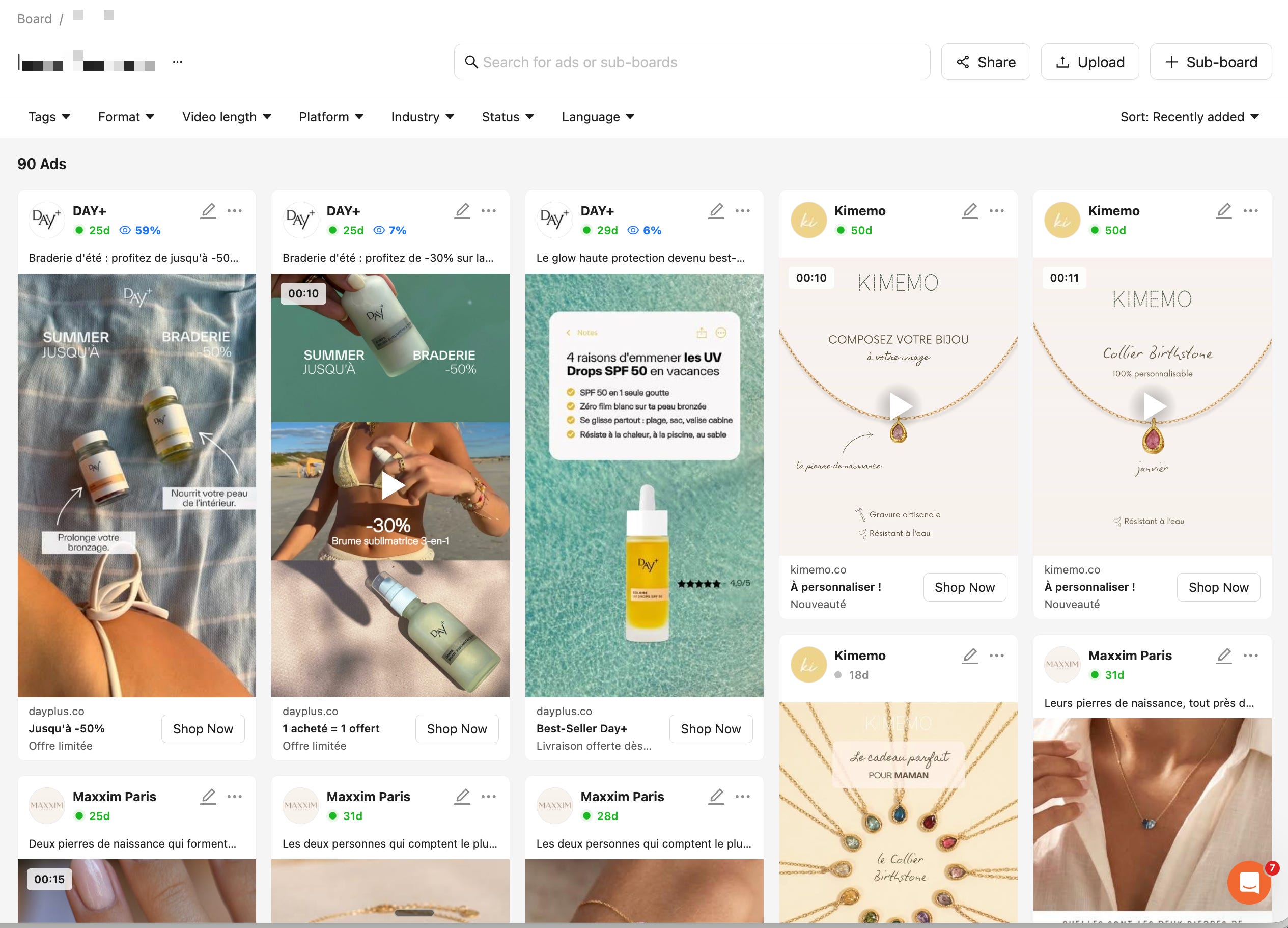Edit the Kimemo ad with the 00:10 video
Screen dimensions: 1288x928
pos(970,211)
